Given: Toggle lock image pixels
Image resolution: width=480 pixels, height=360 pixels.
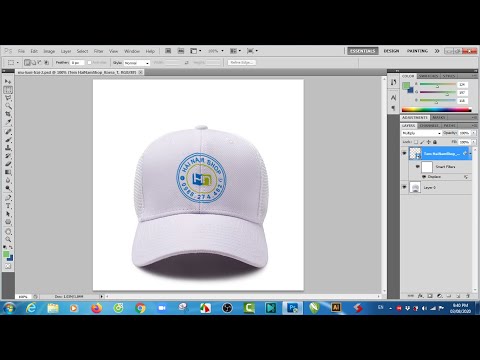Looking at the screenshot, I should pyautogui.click(x=422, y=142).
